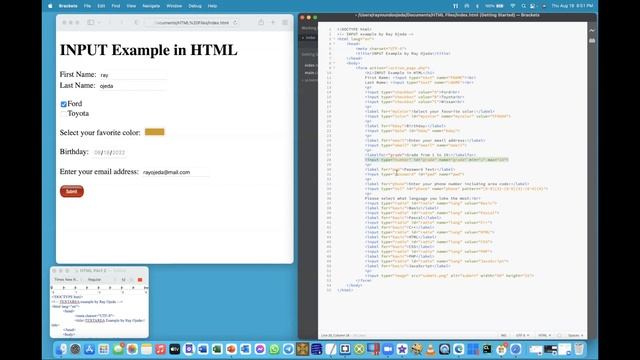Open the Apple TV dock icon
Image resolution: width=640 pixels, height=360 pixels.
[175, 349]
